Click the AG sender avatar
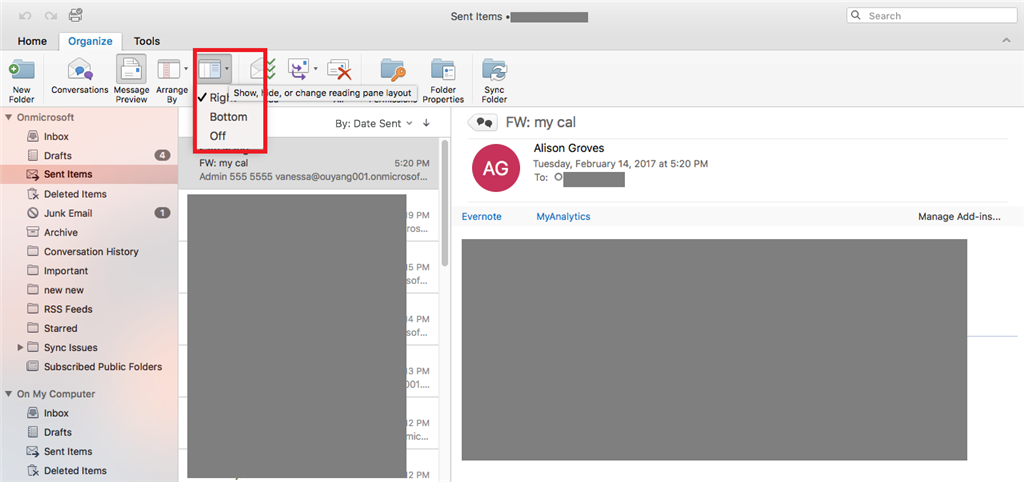This screenshot has width=1024, height=482. pos(496,168)
